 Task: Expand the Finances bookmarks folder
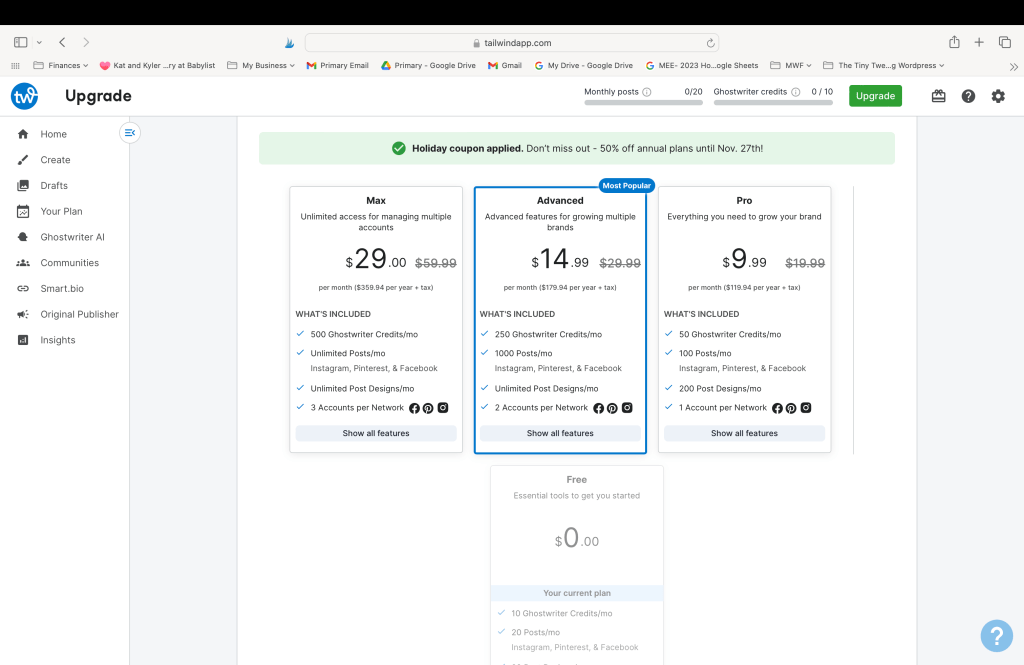61,66
